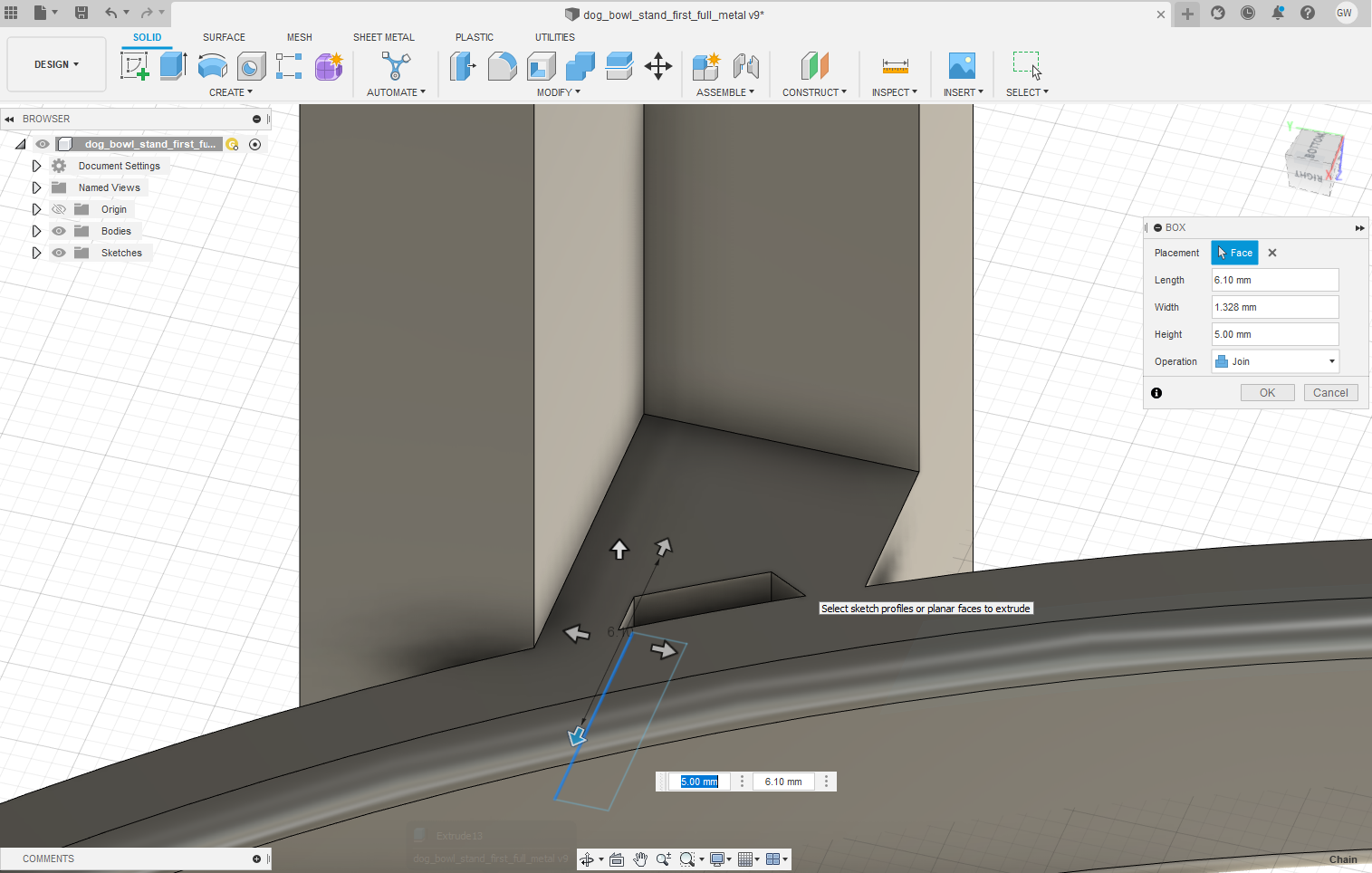The image size is (1372, 873).
Task: Open the MODIFY panel dropdown
Action: click(559, 92)
